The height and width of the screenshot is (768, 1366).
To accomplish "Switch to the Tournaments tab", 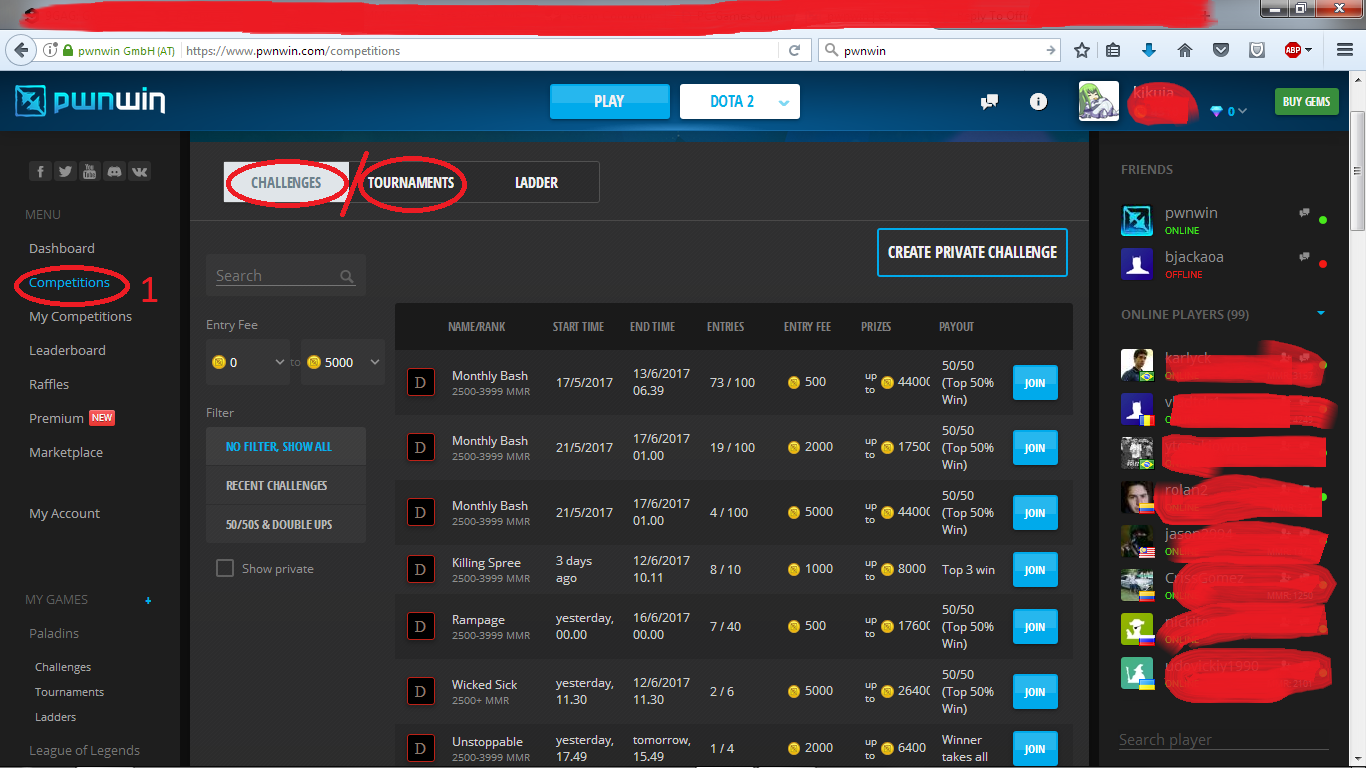I will (411, 182).
